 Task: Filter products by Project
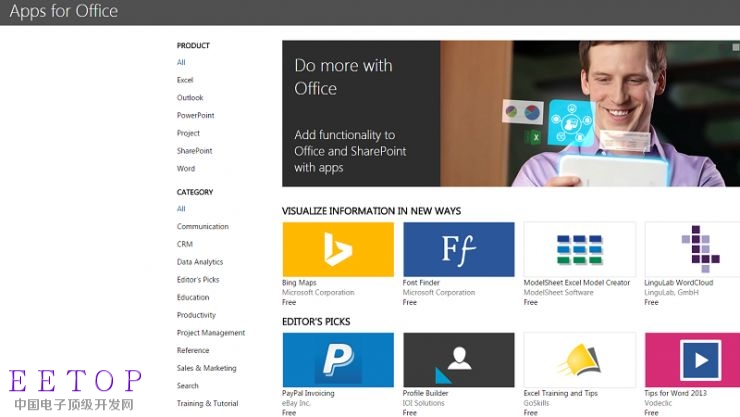(x=188, y=133)
